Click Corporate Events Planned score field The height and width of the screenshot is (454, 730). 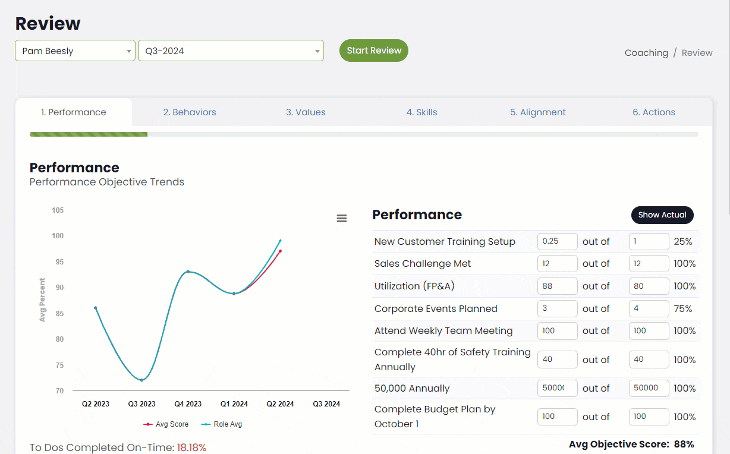point(557,308)
